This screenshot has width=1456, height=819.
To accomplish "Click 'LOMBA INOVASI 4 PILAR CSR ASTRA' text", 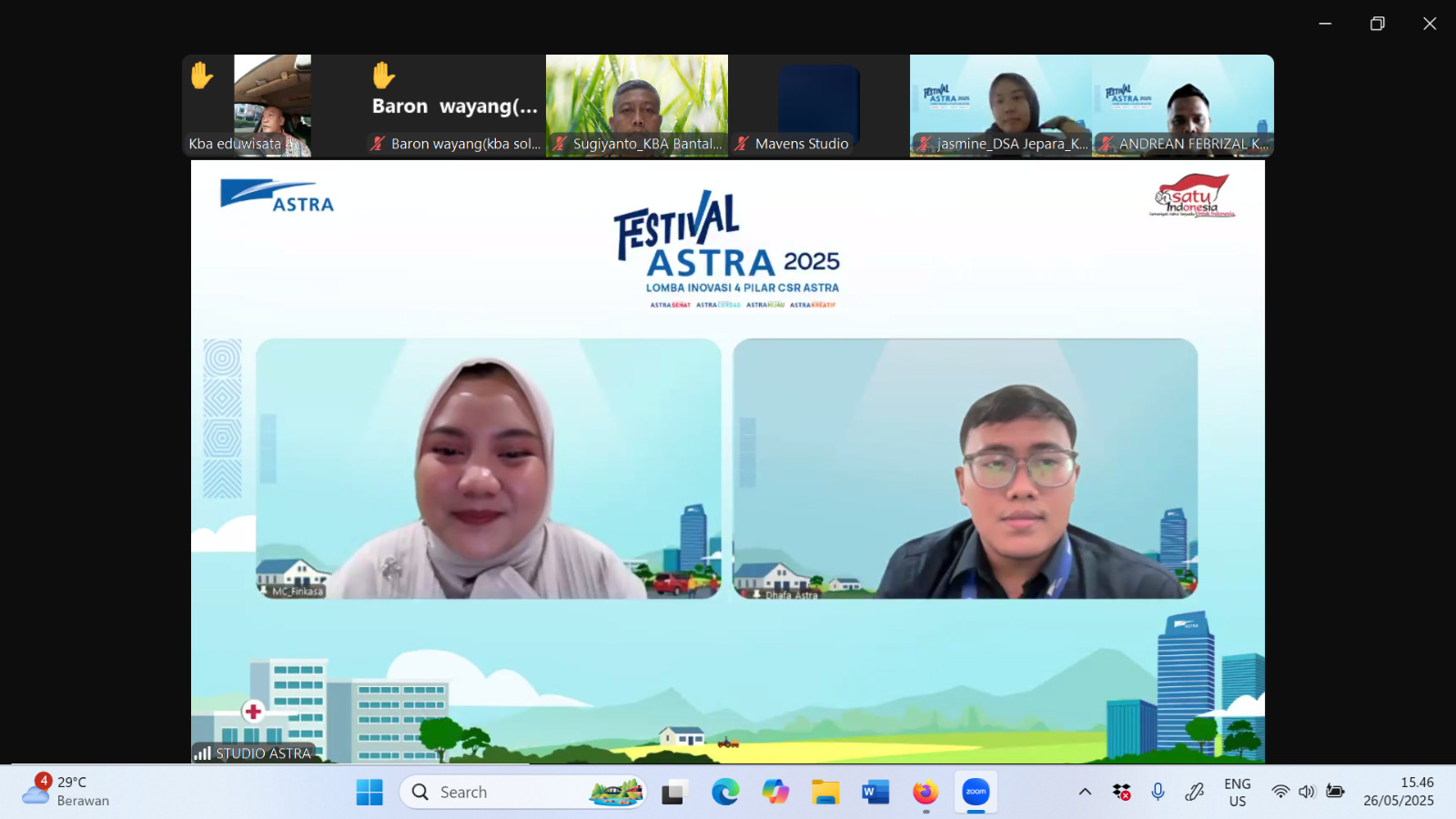I will tap(743, 288).
